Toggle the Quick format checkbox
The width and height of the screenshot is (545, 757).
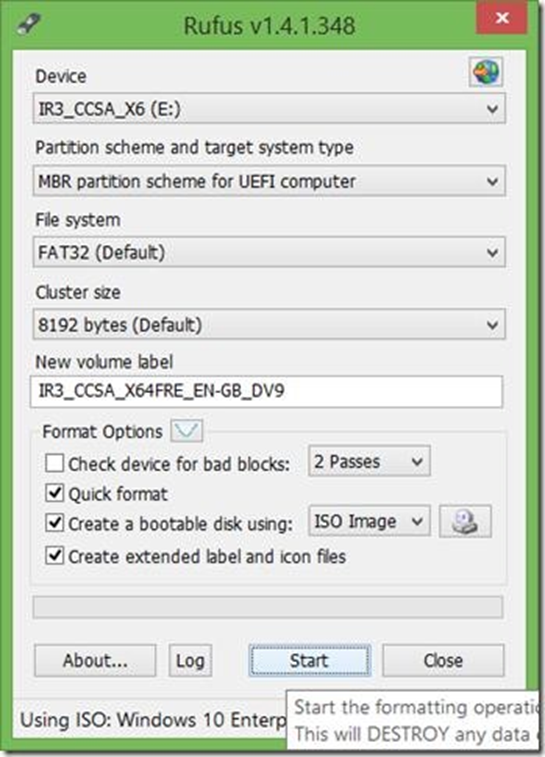(x=54, y=493)
